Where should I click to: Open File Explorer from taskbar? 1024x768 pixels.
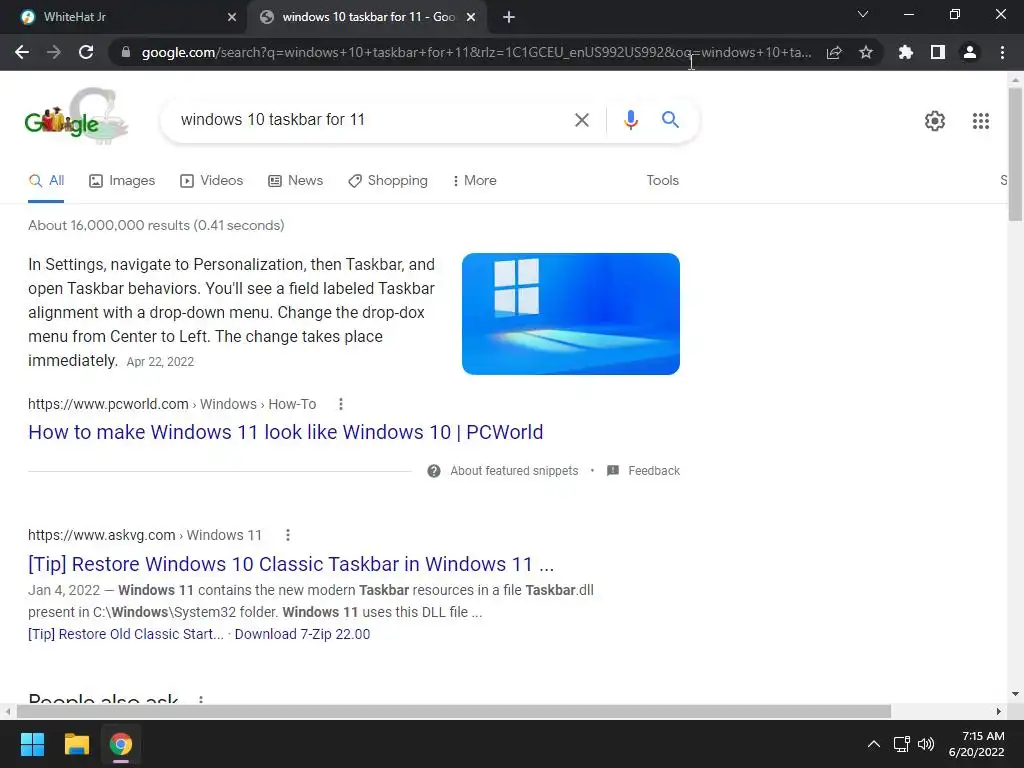pos(76,744)
